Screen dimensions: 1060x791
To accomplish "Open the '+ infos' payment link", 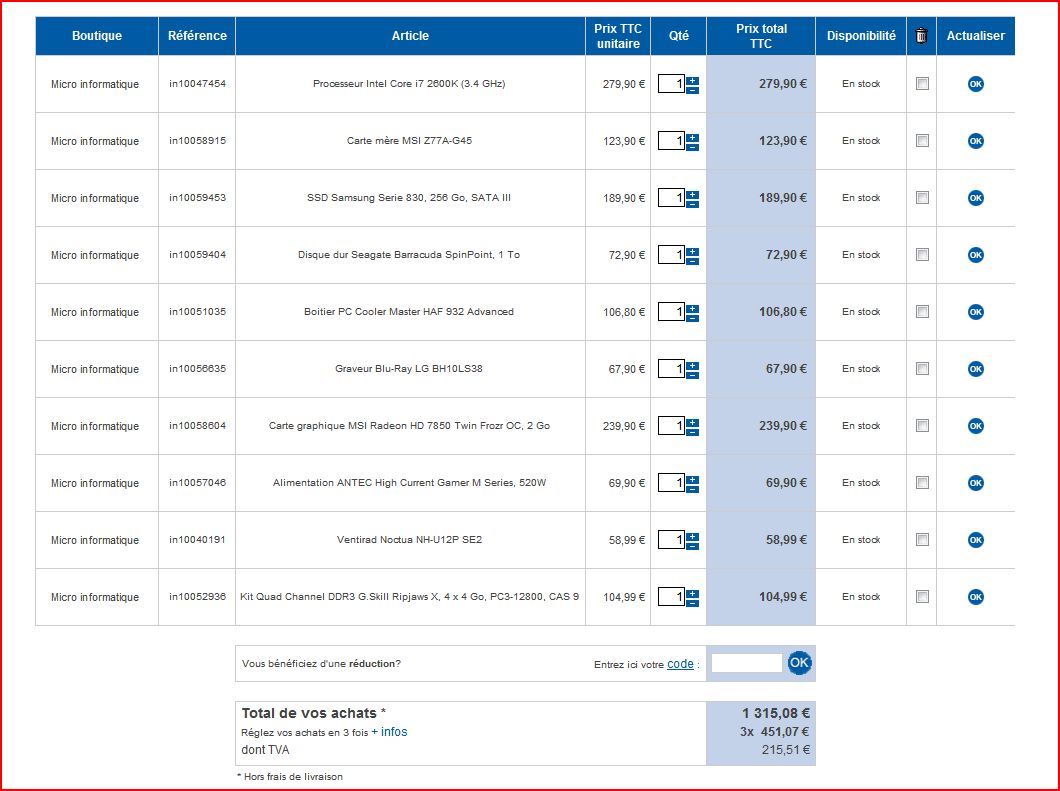I will [389, 732].
